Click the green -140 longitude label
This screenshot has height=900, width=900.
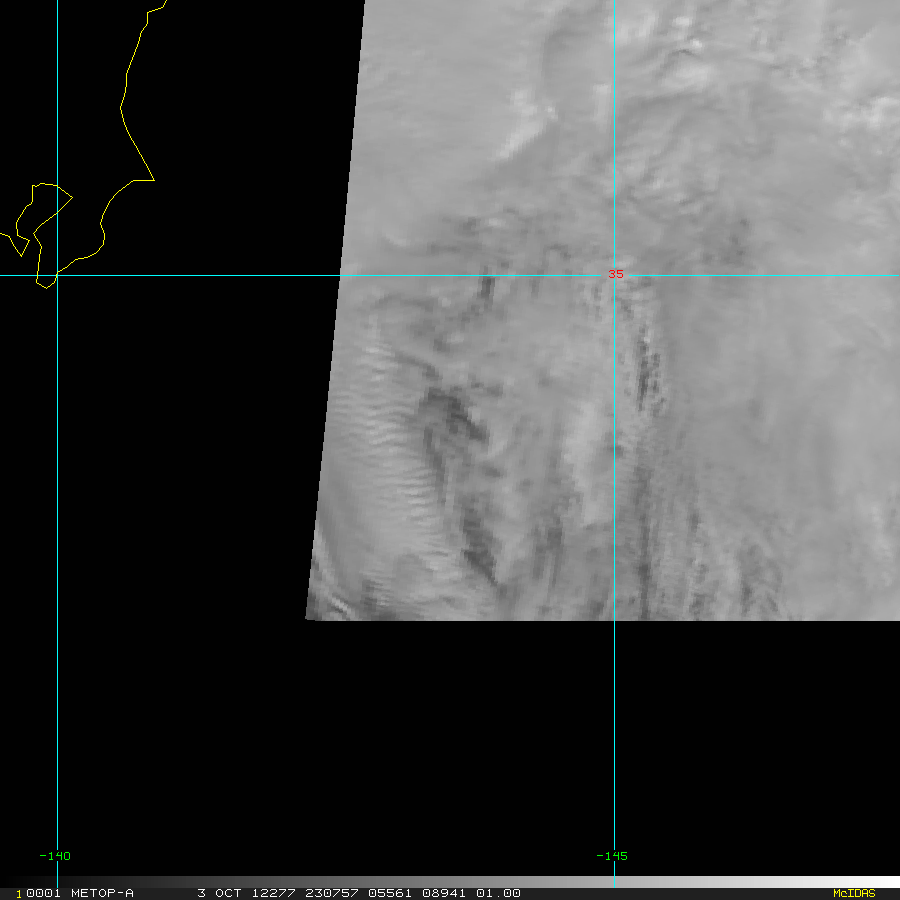coord(54,856)
